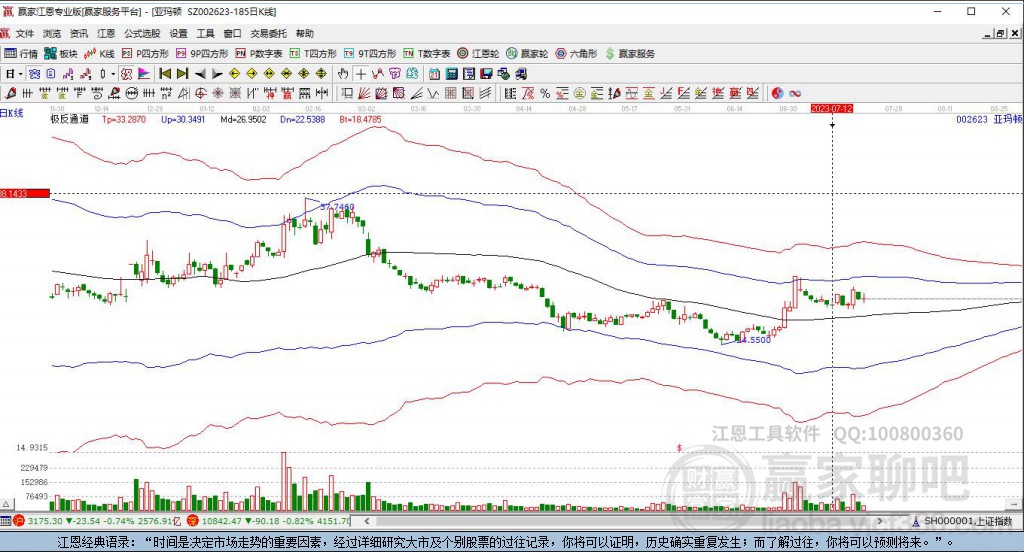Open the 江恩 menu

[x=106, y=33]
